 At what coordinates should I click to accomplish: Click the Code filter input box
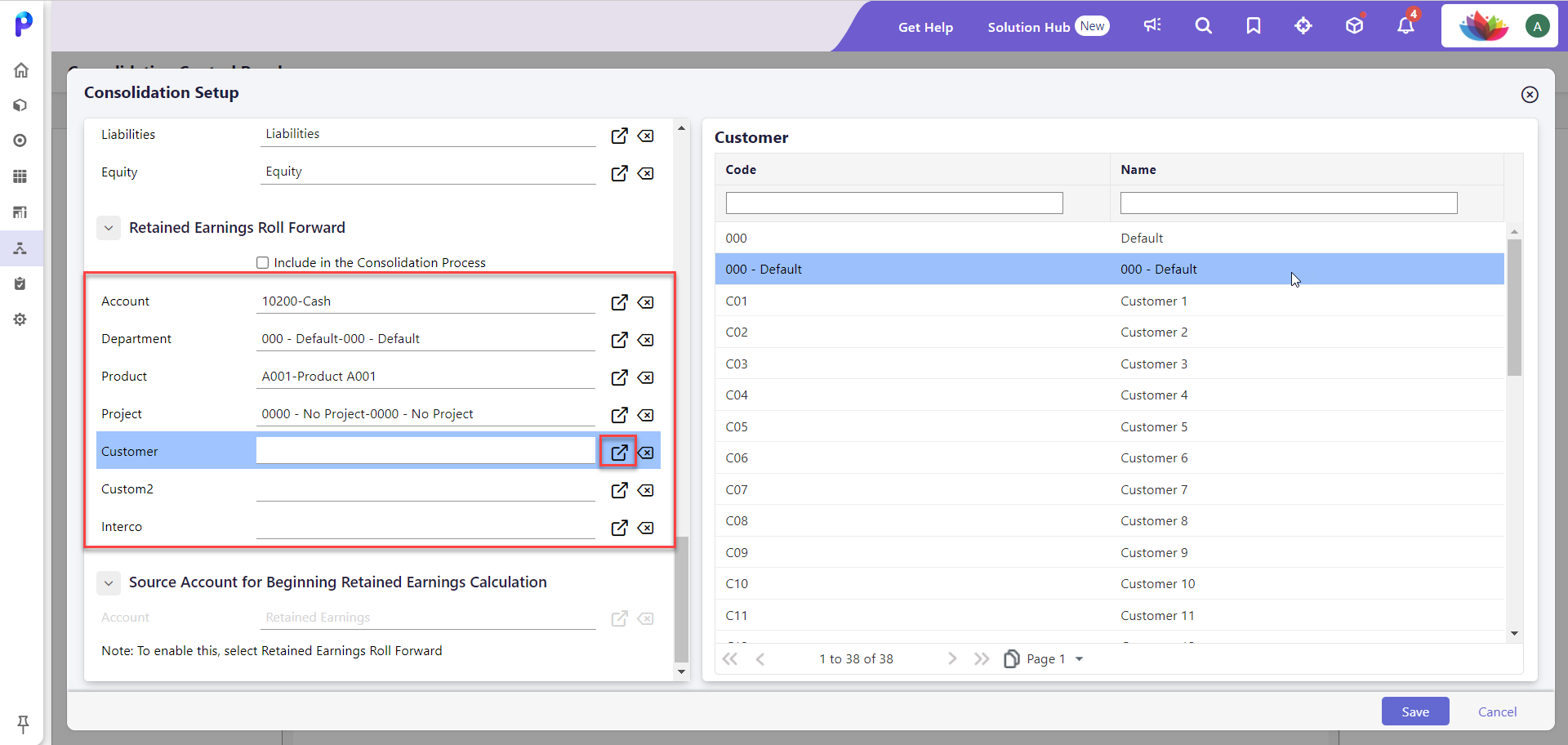tap(894, 203)
